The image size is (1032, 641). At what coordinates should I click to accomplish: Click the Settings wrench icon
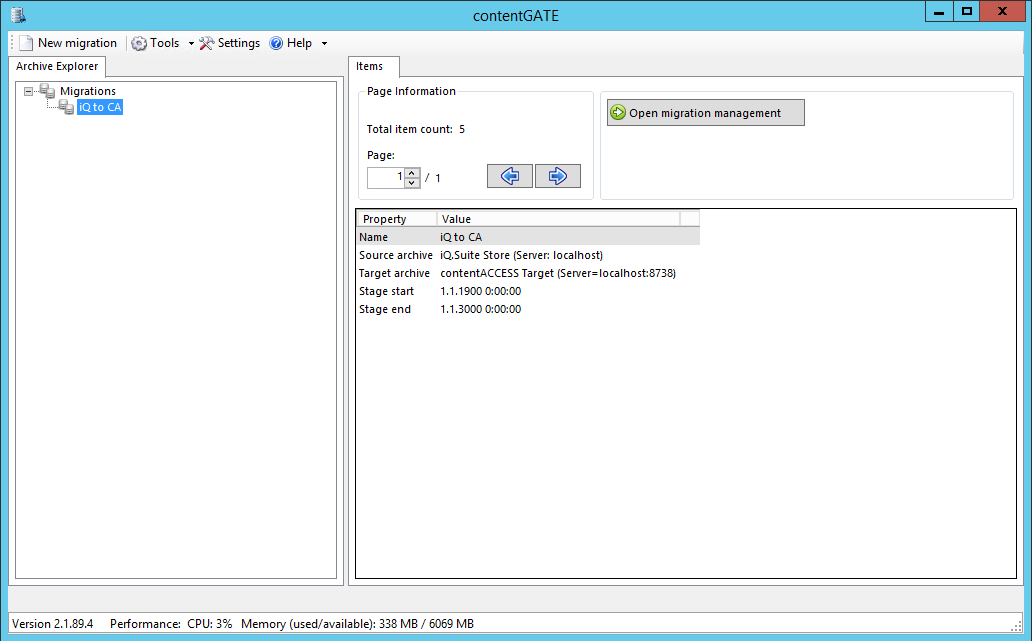point(207,43)
